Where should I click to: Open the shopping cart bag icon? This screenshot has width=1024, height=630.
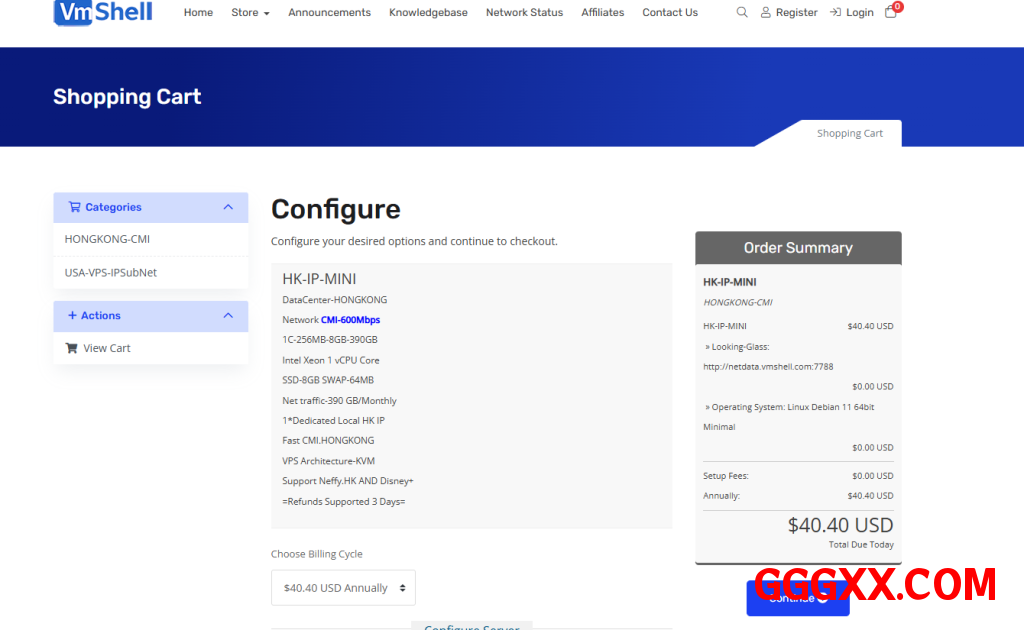891,13
